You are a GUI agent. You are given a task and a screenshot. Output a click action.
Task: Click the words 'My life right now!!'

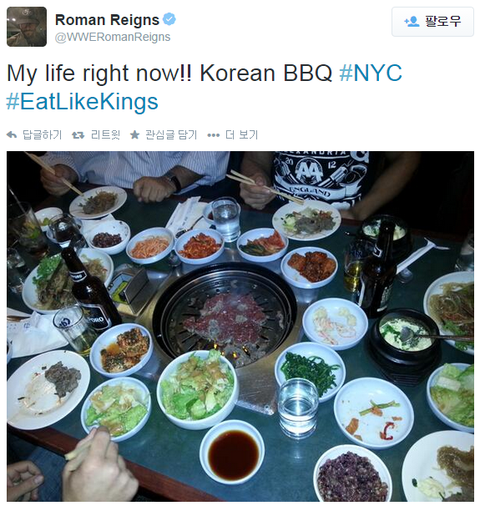coord(99,73)
